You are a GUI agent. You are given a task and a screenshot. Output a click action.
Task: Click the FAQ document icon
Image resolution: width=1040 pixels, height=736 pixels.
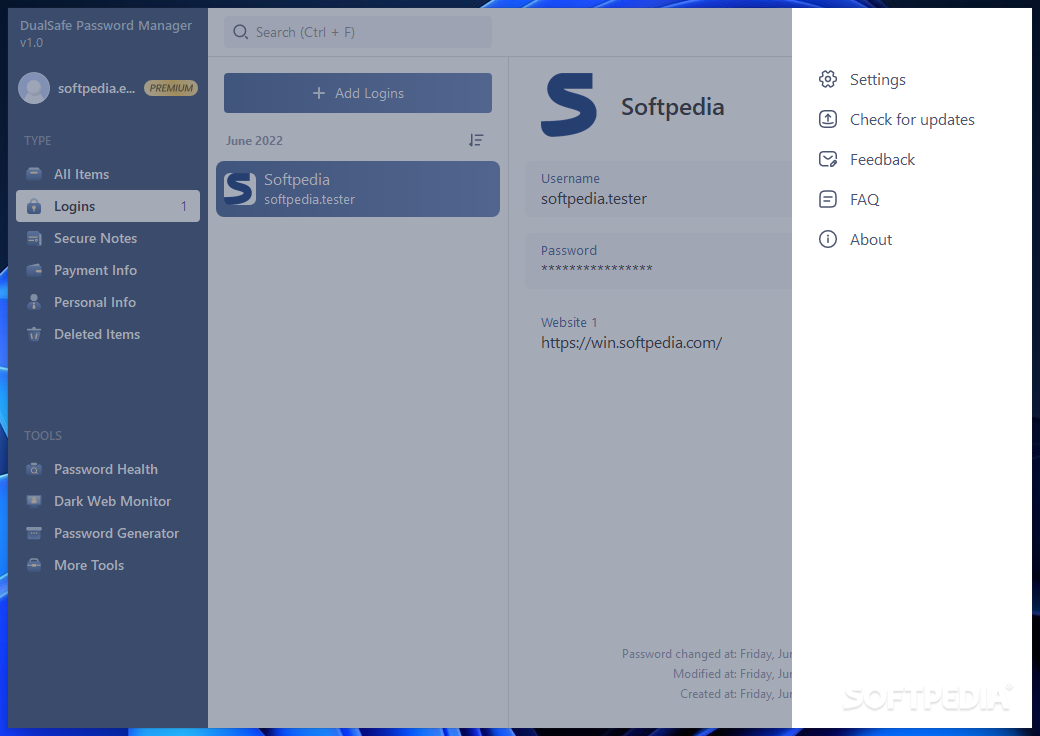click(x=828, y=199)
